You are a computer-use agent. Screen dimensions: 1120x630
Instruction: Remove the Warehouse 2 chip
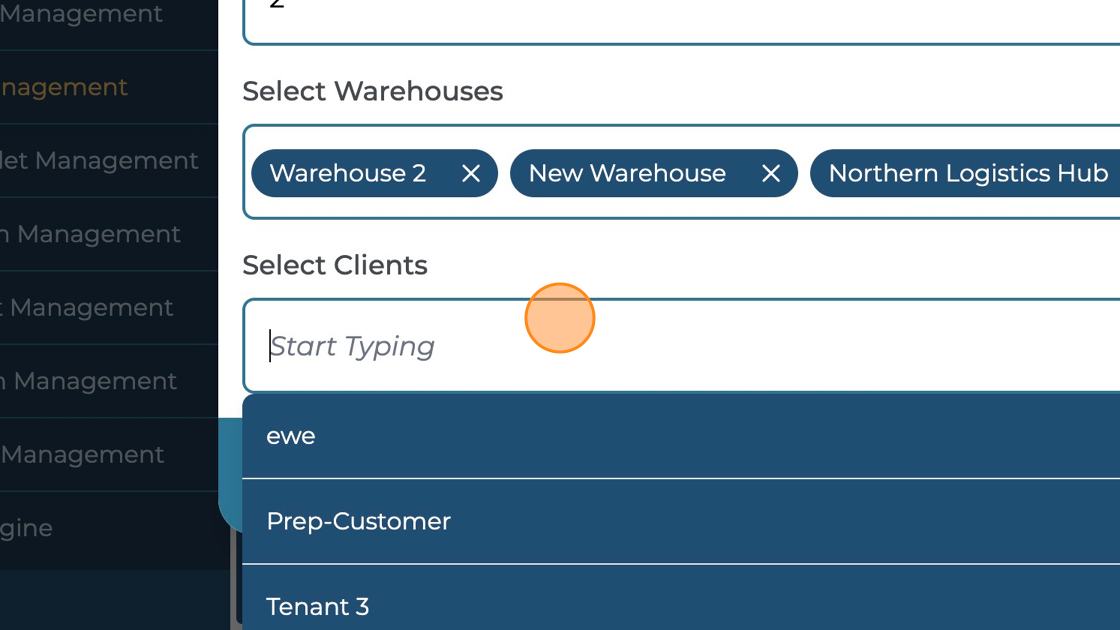pos(470,173)
